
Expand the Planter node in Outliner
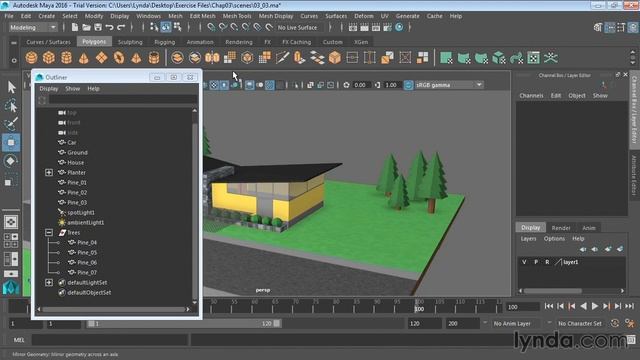coord(49,173)
